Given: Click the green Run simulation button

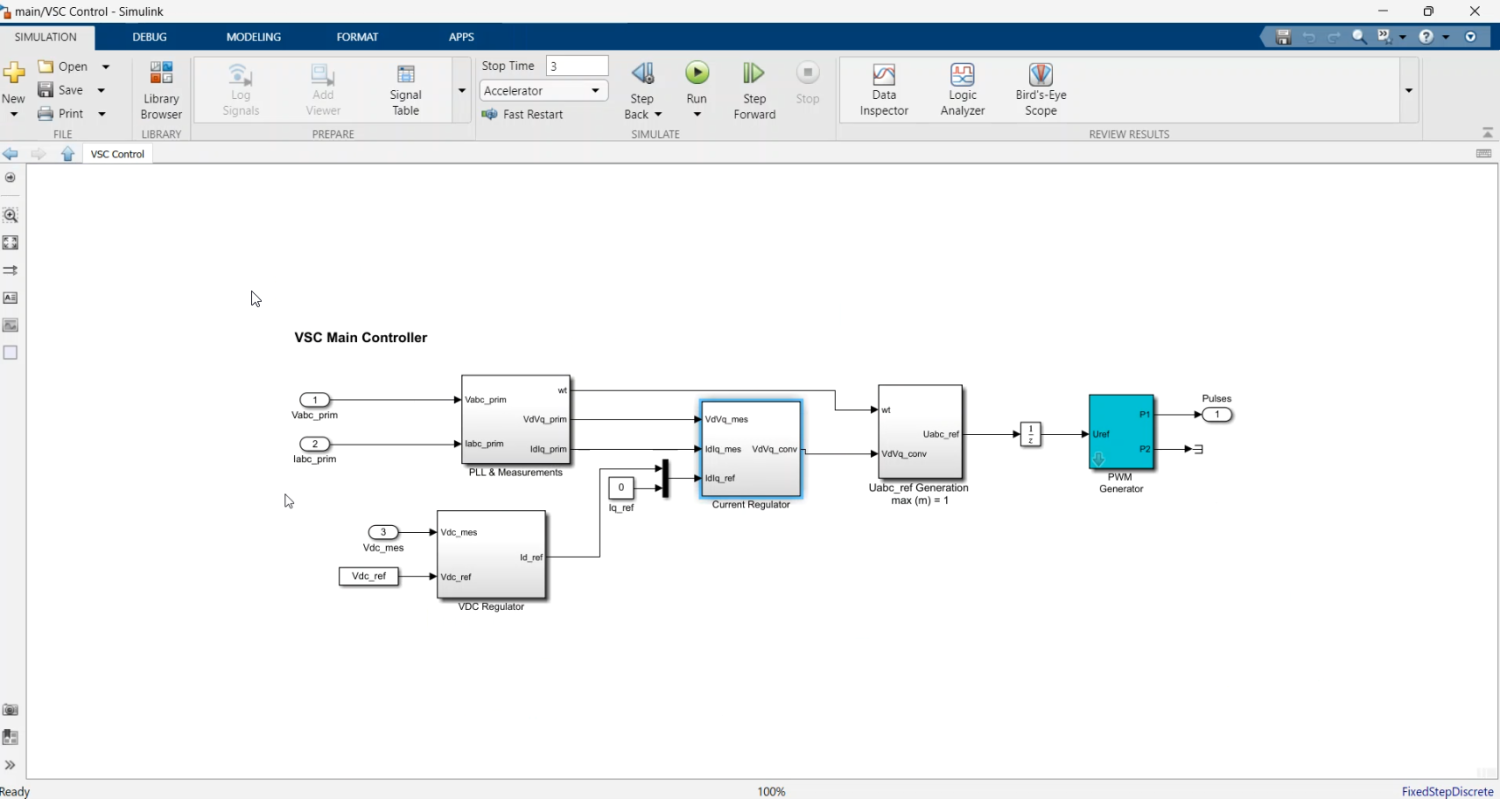Looking at the screenshot, I should 697,73.
